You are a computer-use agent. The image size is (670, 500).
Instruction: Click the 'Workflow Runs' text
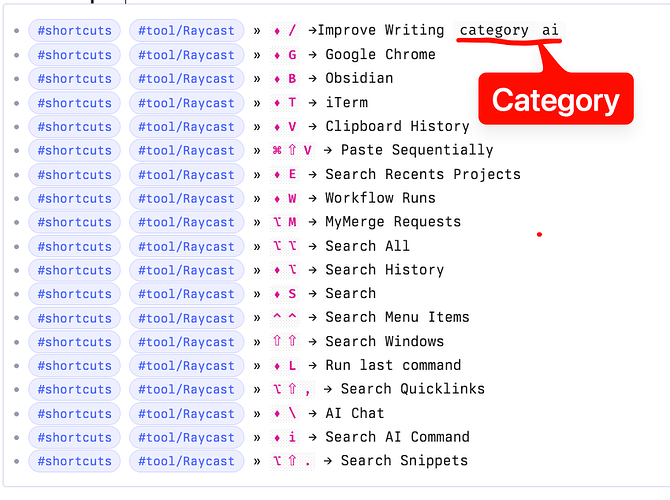pyautogui.click(x=380, y=198)
